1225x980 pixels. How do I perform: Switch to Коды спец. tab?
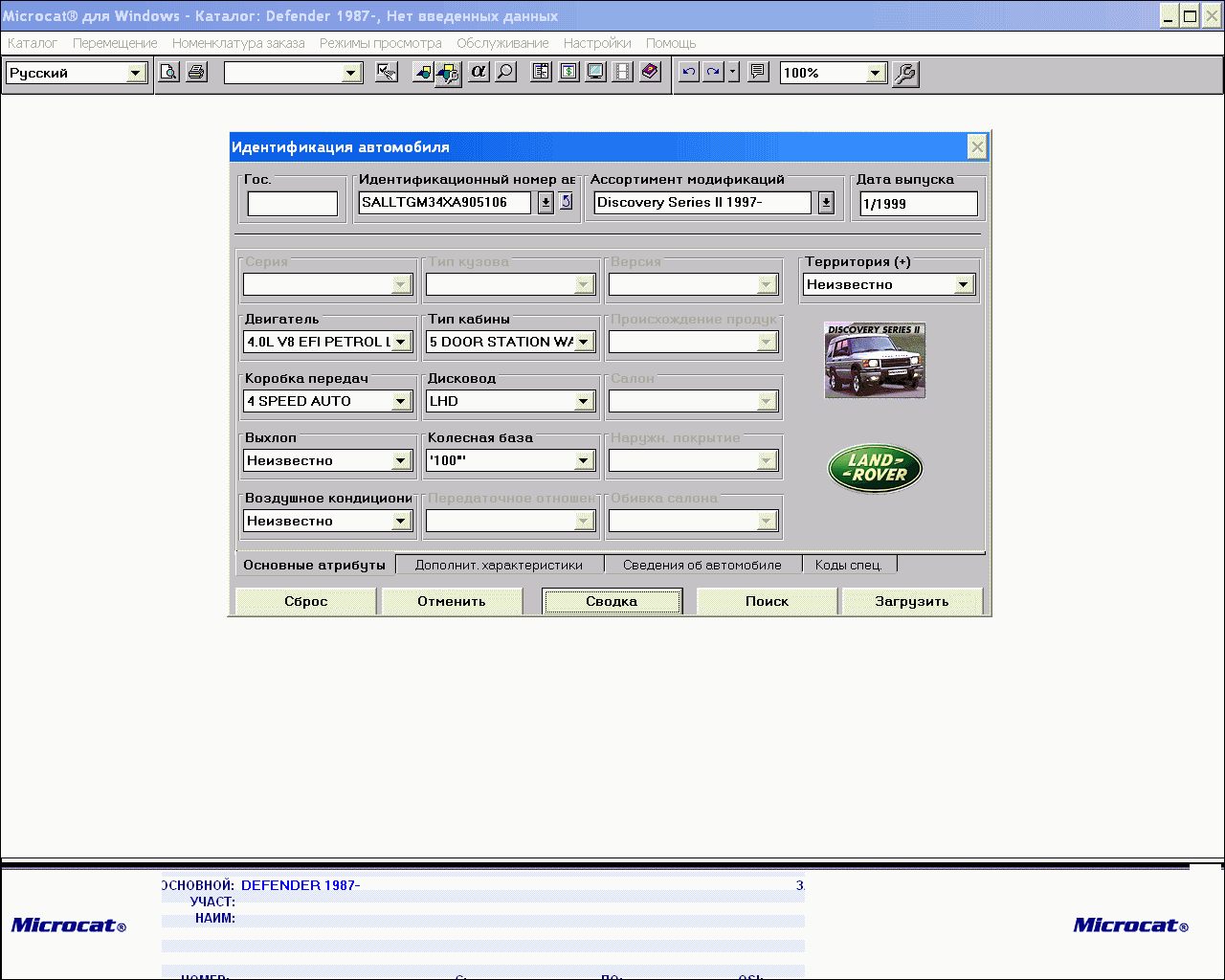(849, 565)
